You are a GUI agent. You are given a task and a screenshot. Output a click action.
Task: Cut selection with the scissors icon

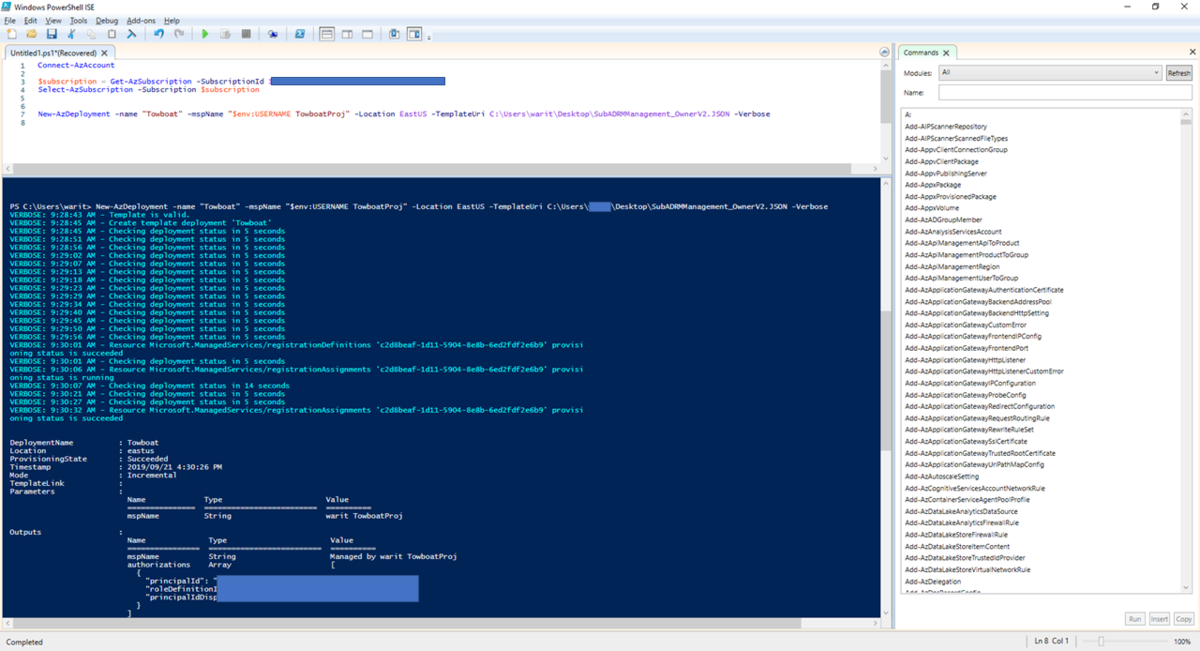tap(72, 34)
